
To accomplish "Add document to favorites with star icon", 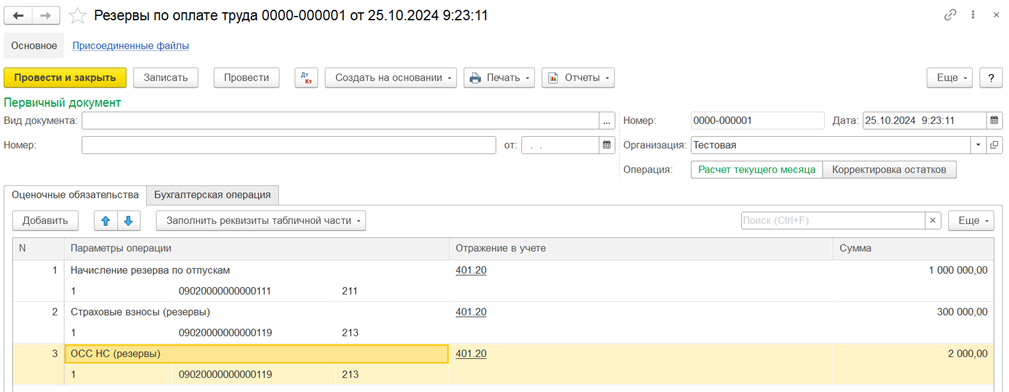I will click(x=77, y=15).
